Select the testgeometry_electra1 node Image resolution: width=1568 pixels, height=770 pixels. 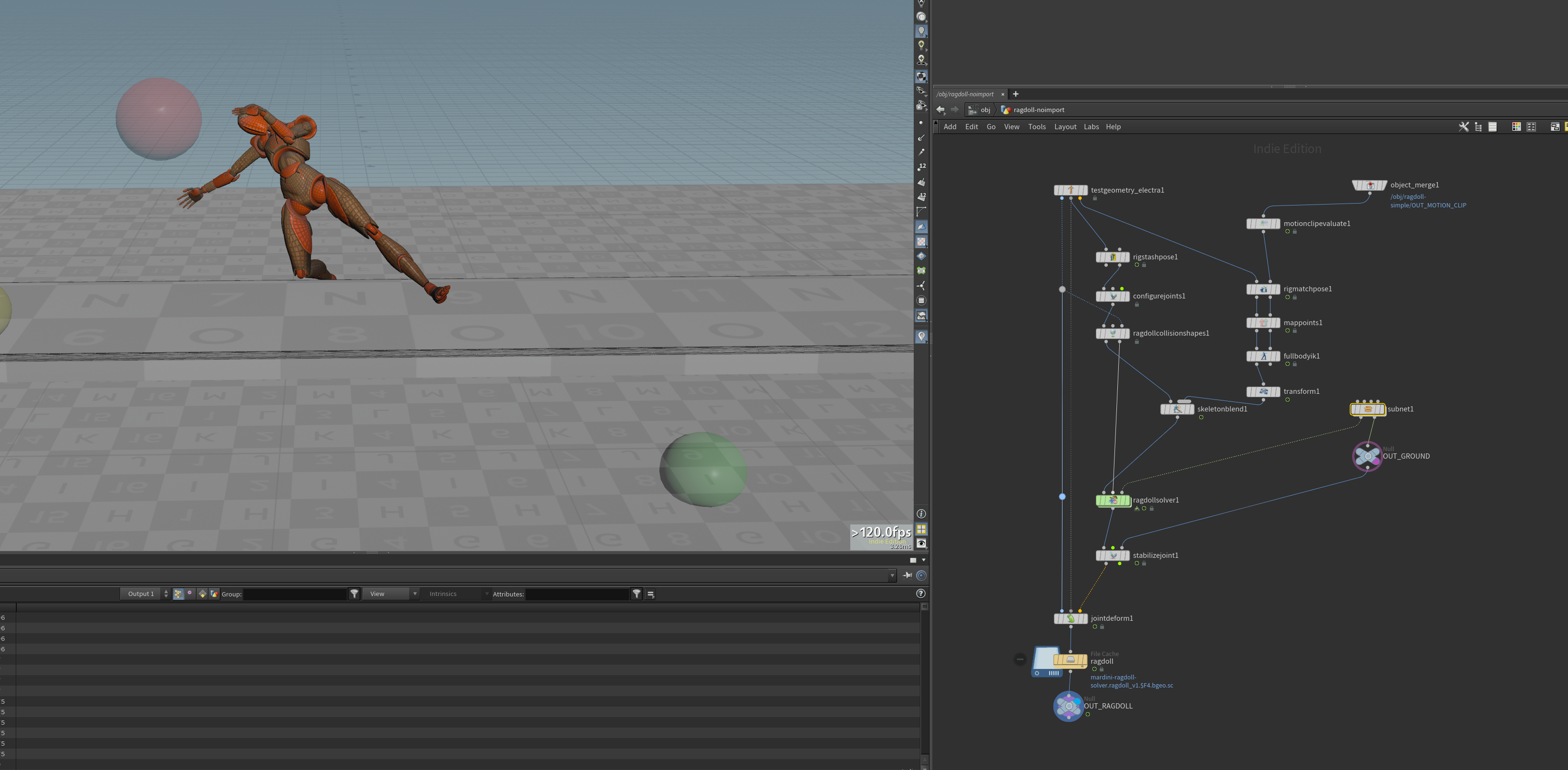tap(1071, 190)
